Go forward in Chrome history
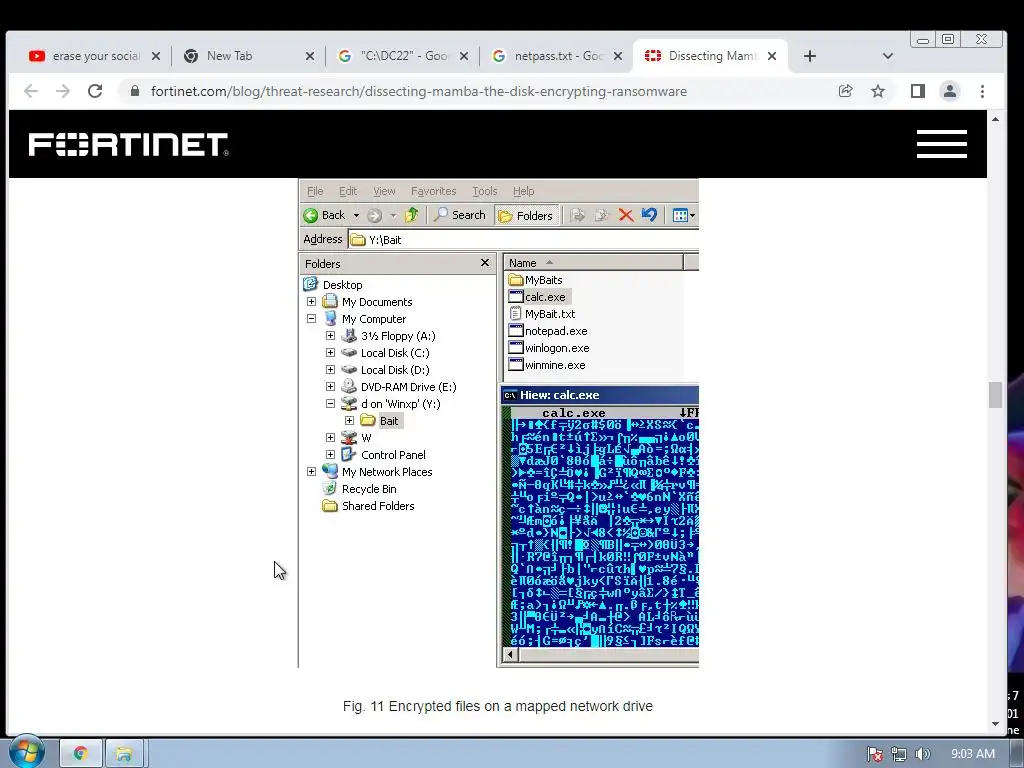 tap(63, 91)
